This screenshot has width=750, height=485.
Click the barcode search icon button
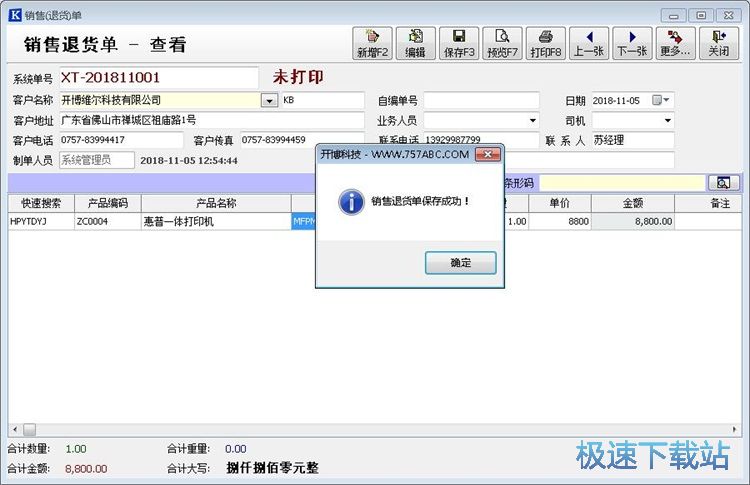(724, 183)
